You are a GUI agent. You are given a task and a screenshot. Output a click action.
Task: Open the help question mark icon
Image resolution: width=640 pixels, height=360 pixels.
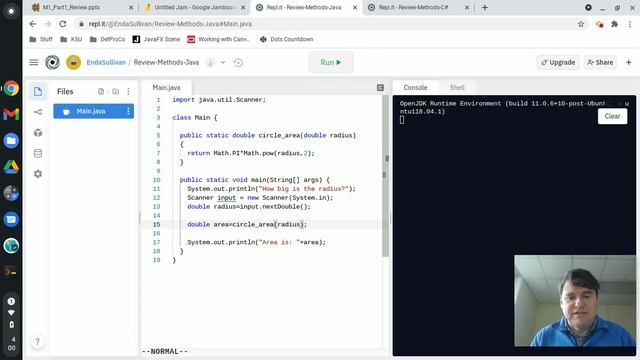point(37,341)
